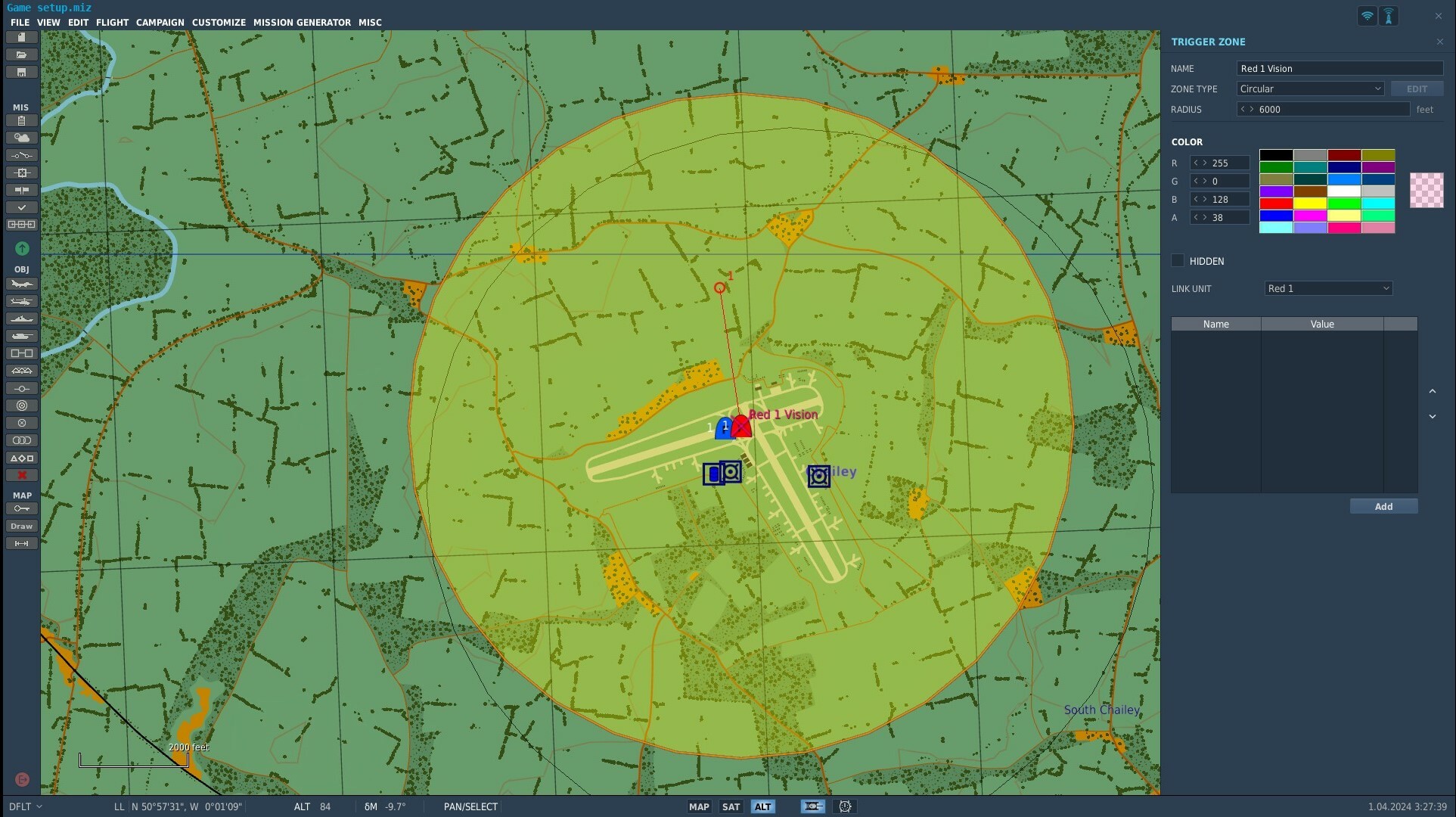Screen dimensions: 1456x817
Task: Click the checkered color preview box
Action: click(x=1427, y=190)
